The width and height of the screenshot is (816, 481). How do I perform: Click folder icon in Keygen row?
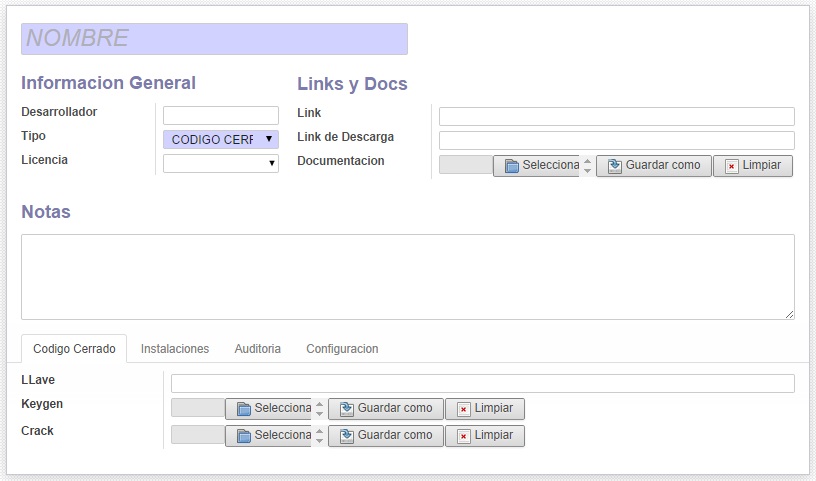243,409
